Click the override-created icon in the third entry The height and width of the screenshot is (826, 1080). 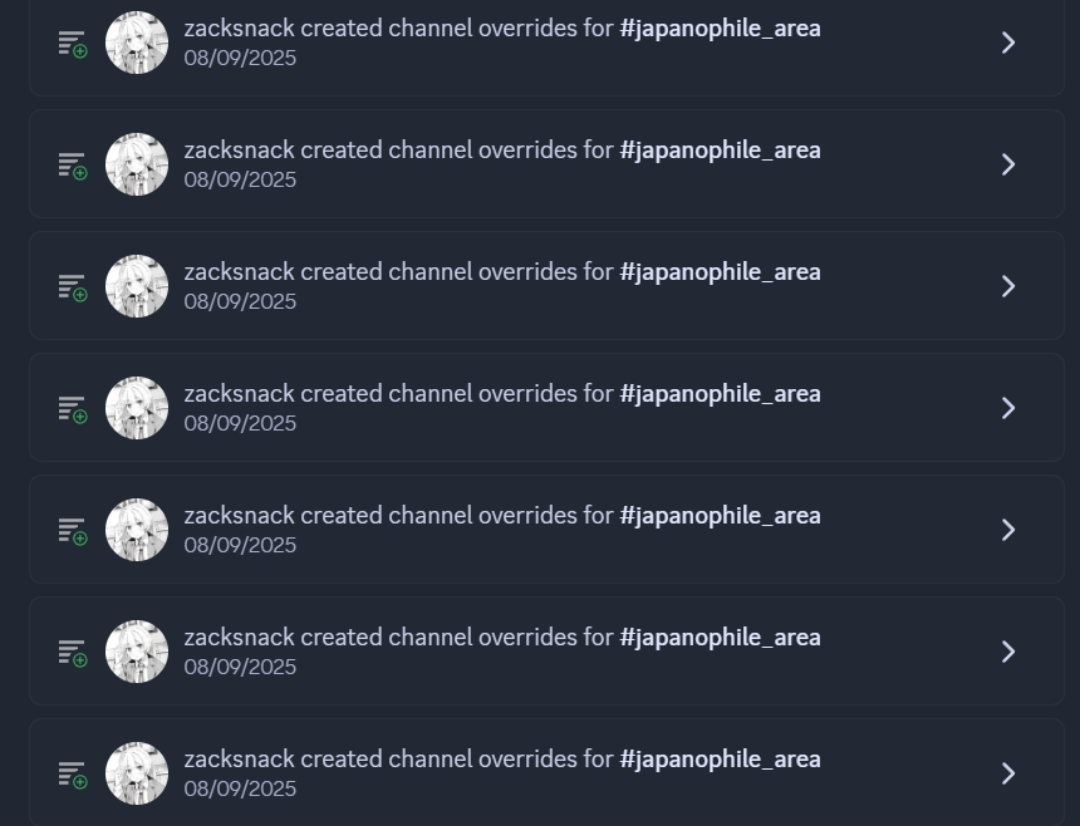click(72, 288)
